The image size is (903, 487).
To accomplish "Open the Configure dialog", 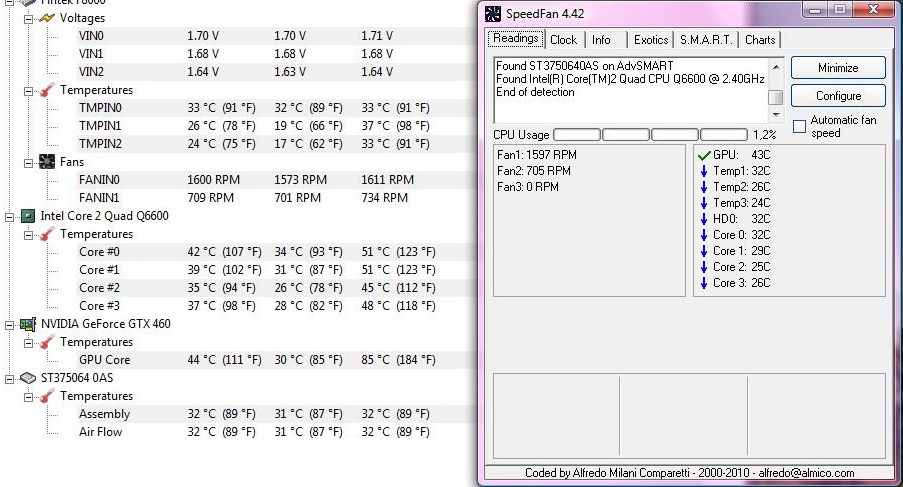I will pos(838,96).
